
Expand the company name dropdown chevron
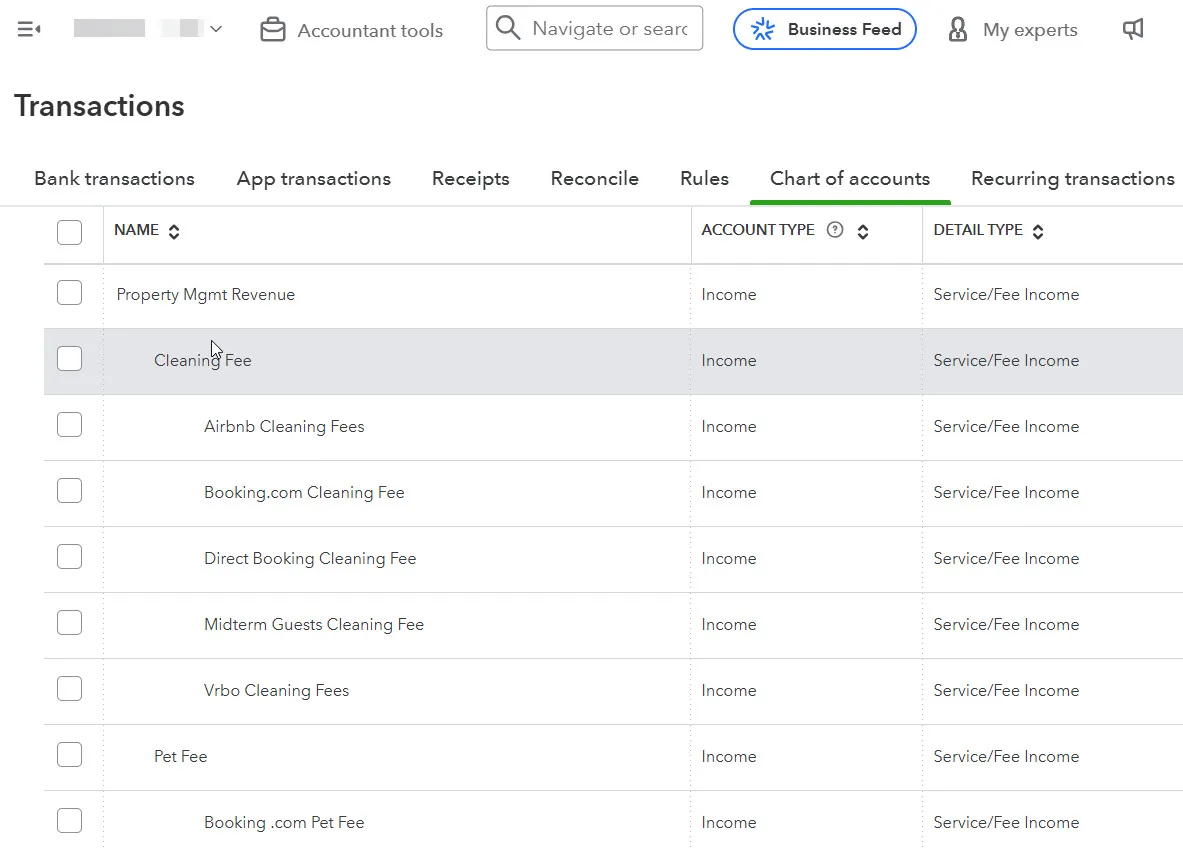[216, 30]
